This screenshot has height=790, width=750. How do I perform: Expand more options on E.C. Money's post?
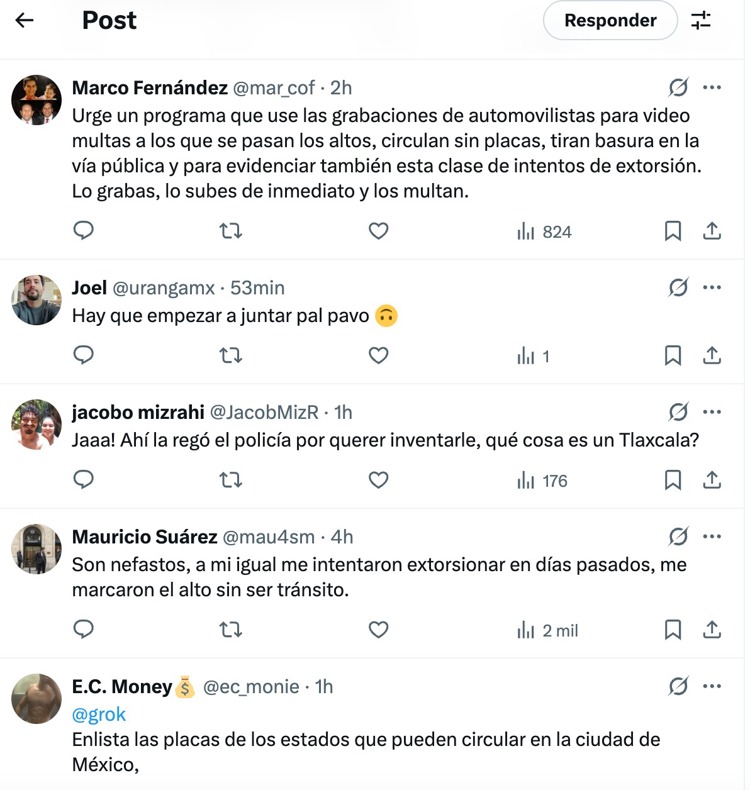pos(712,686)
